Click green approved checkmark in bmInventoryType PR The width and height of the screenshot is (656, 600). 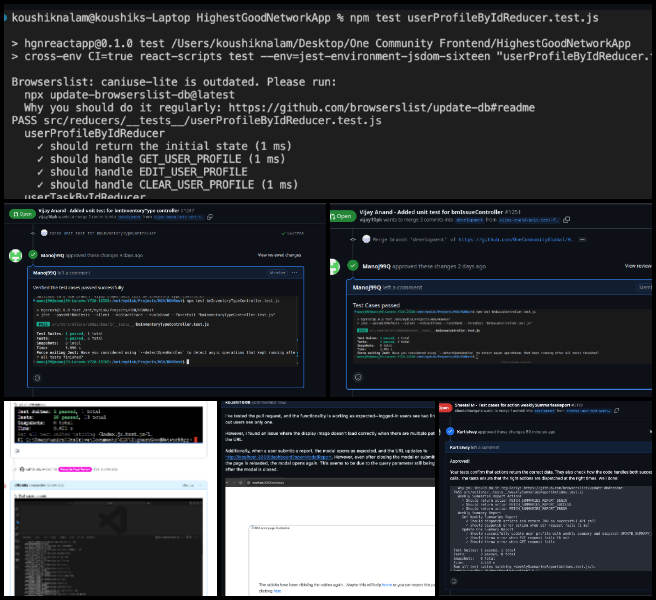(33, 254)
